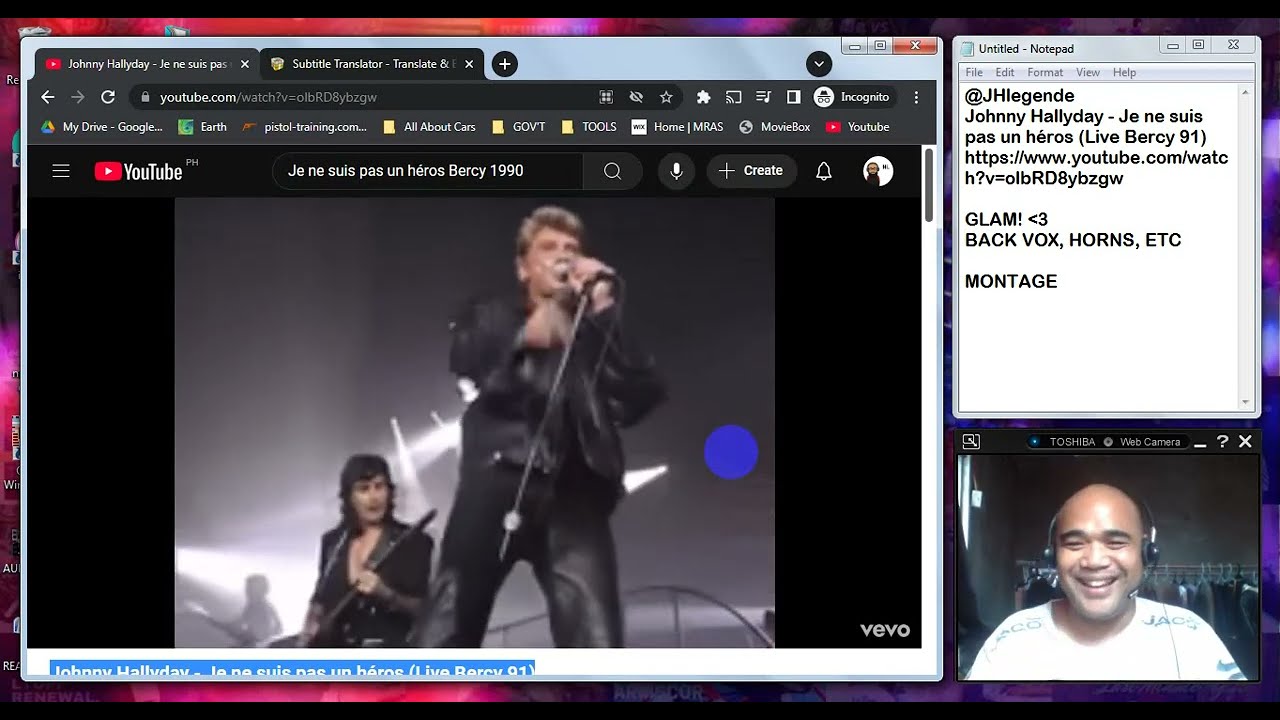Viewport: 1280px width, 720px height.
Task: Open the media controls playlist icon
Action: [x=763, y=97]
